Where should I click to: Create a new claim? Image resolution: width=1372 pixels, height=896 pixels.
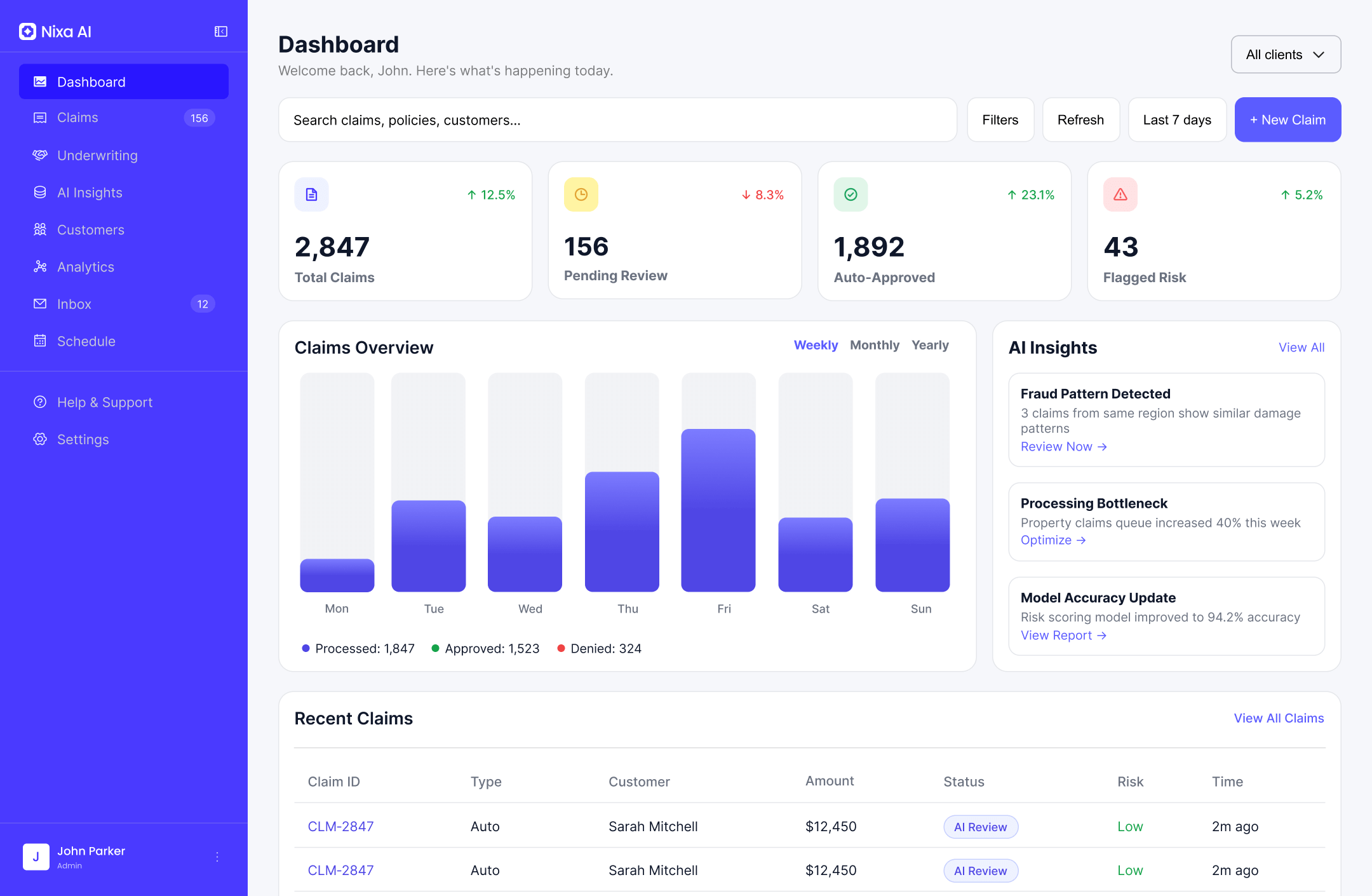tap(1288, 119)
